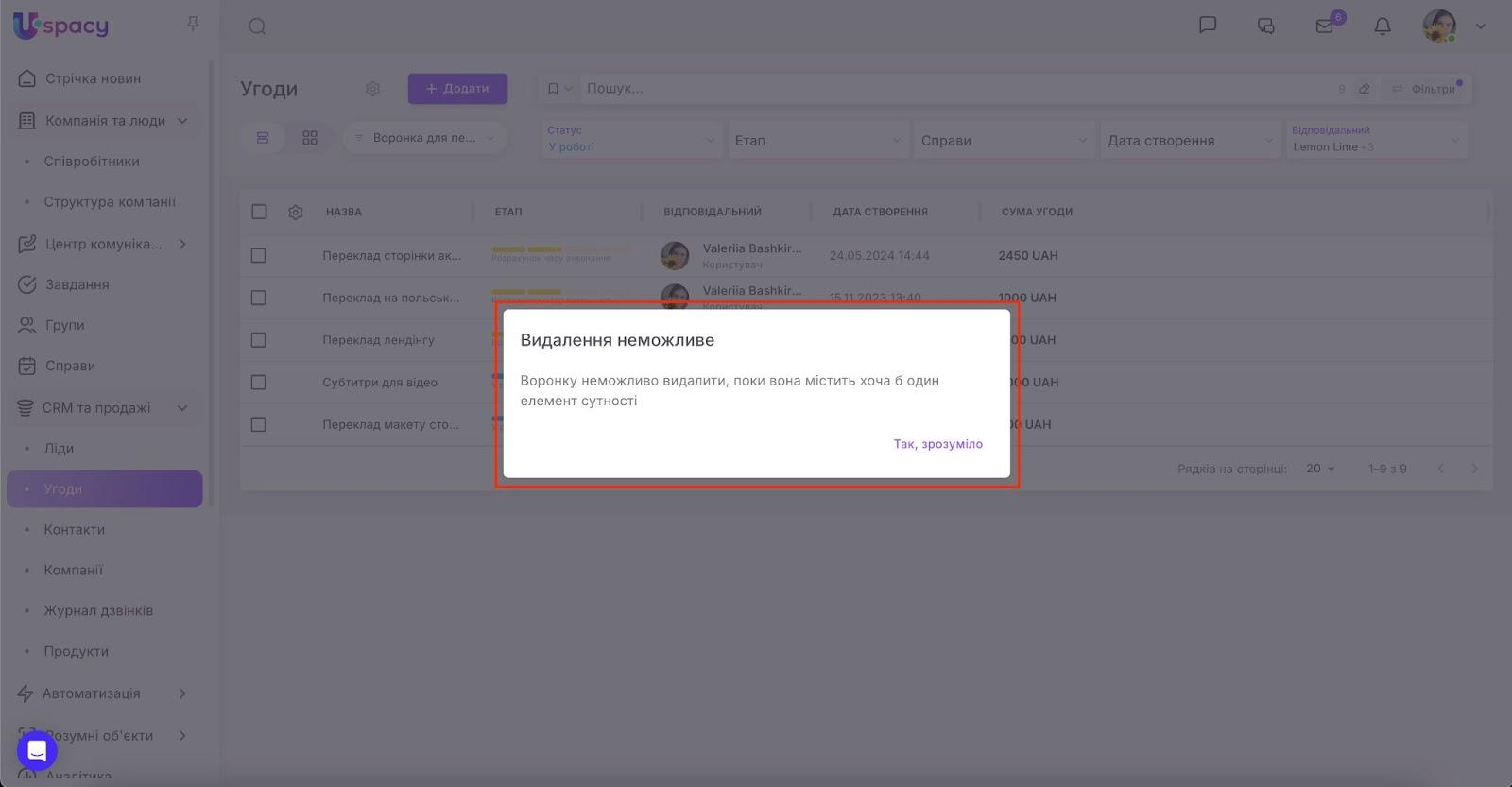1512x787 pixels.
Task: Open the deal Переклад лендінгу
Action: (378, 340)
